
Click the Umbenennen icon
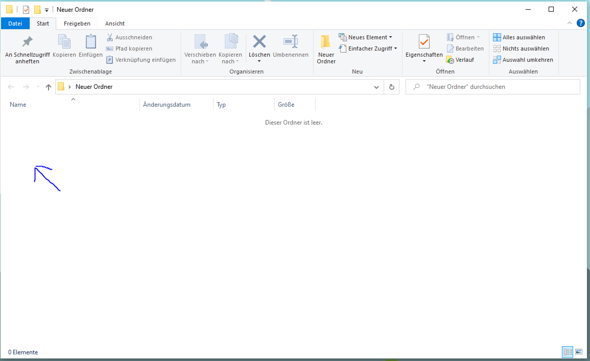pos(291,41)
